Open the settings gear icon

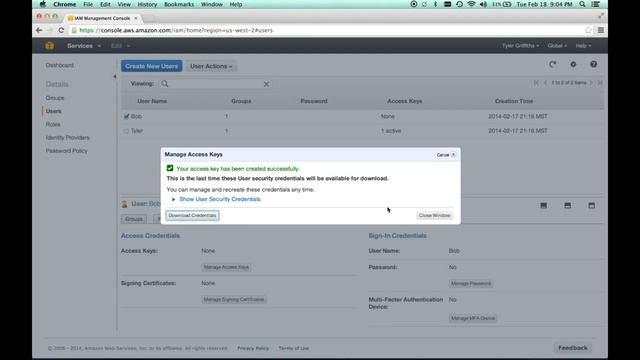click(573, 64)
